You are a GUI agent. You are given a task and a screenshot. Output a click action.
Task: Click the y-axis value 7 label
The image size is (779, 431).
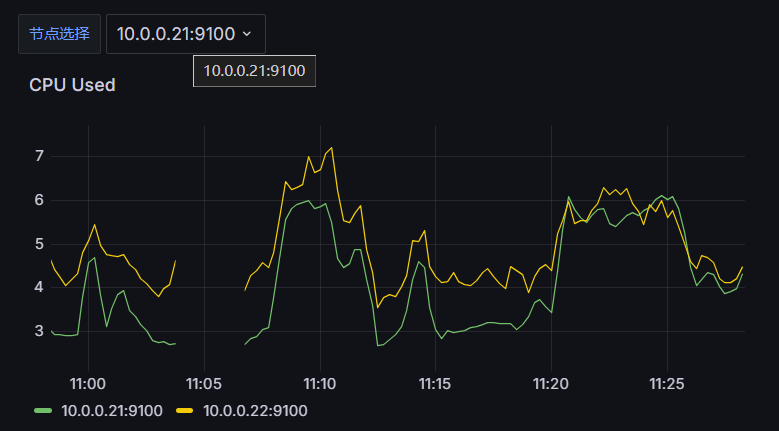click(39, 156)
